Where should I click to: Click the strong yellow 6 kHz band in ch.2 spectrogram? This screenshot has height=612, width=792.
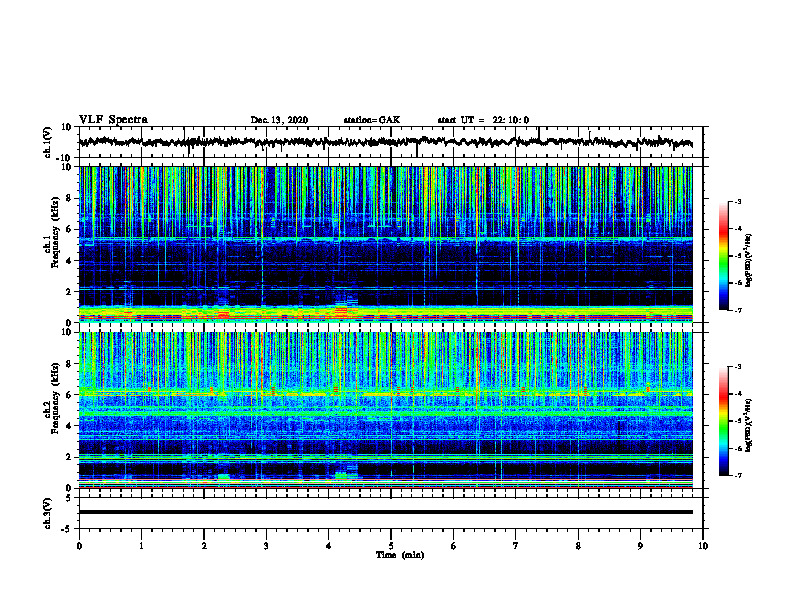(386, 393)
